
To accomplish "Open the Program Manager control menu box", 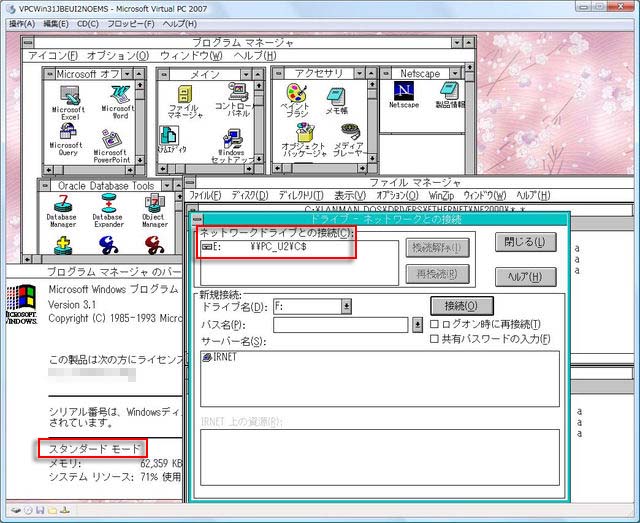I will (28, 42).
